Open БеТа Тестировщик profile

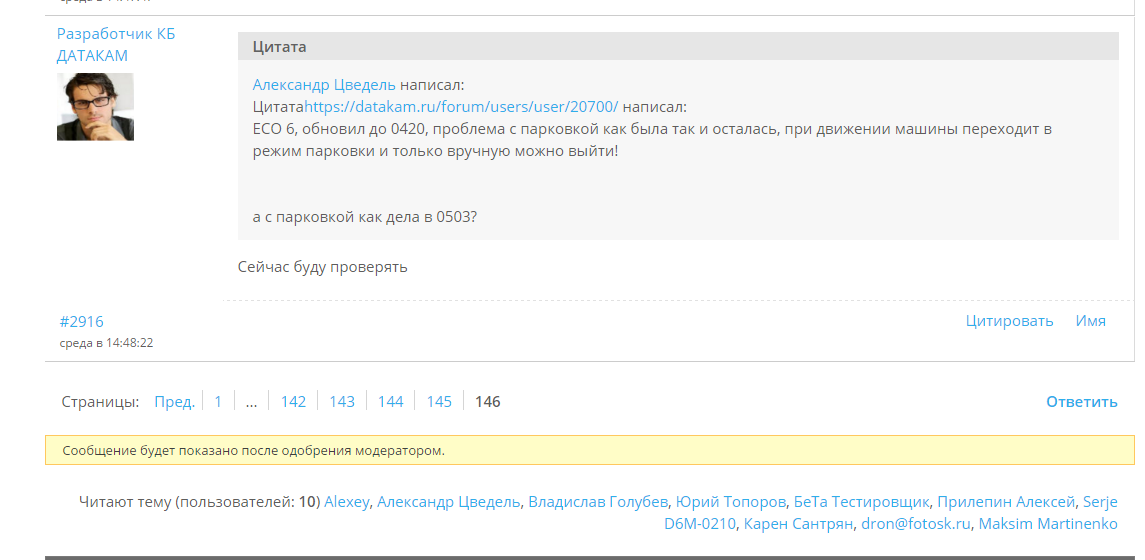[862, 502]
